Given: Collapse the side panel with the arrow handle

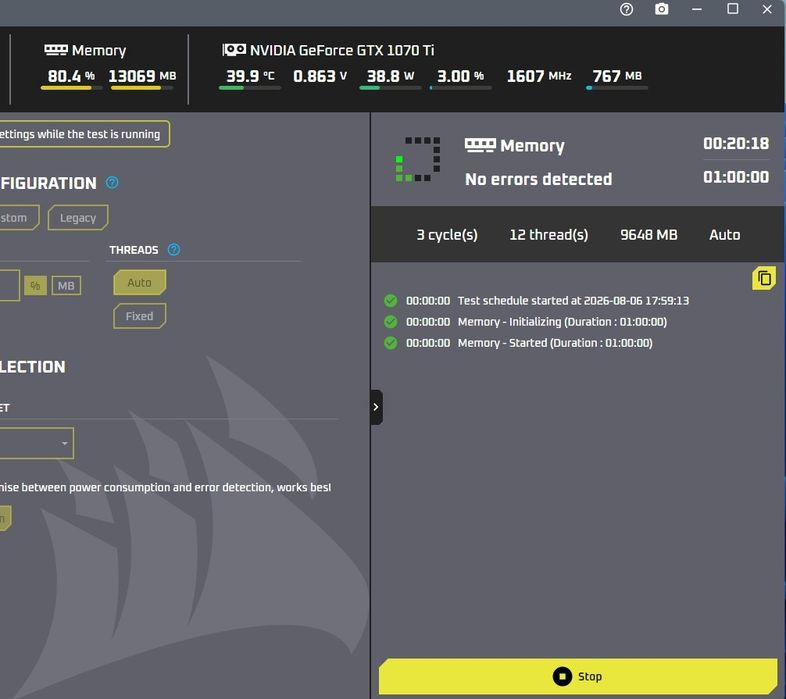Looking at the screenshot, I should (x=376, y=407).
